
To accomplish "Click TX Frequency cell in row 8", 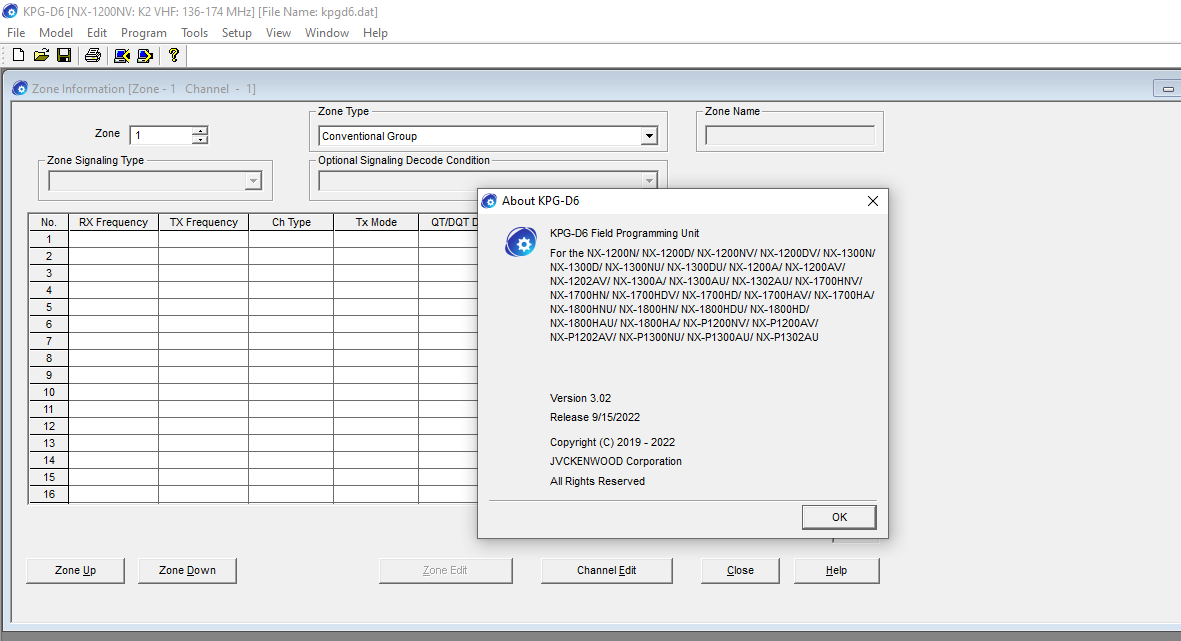I will 203,359.
